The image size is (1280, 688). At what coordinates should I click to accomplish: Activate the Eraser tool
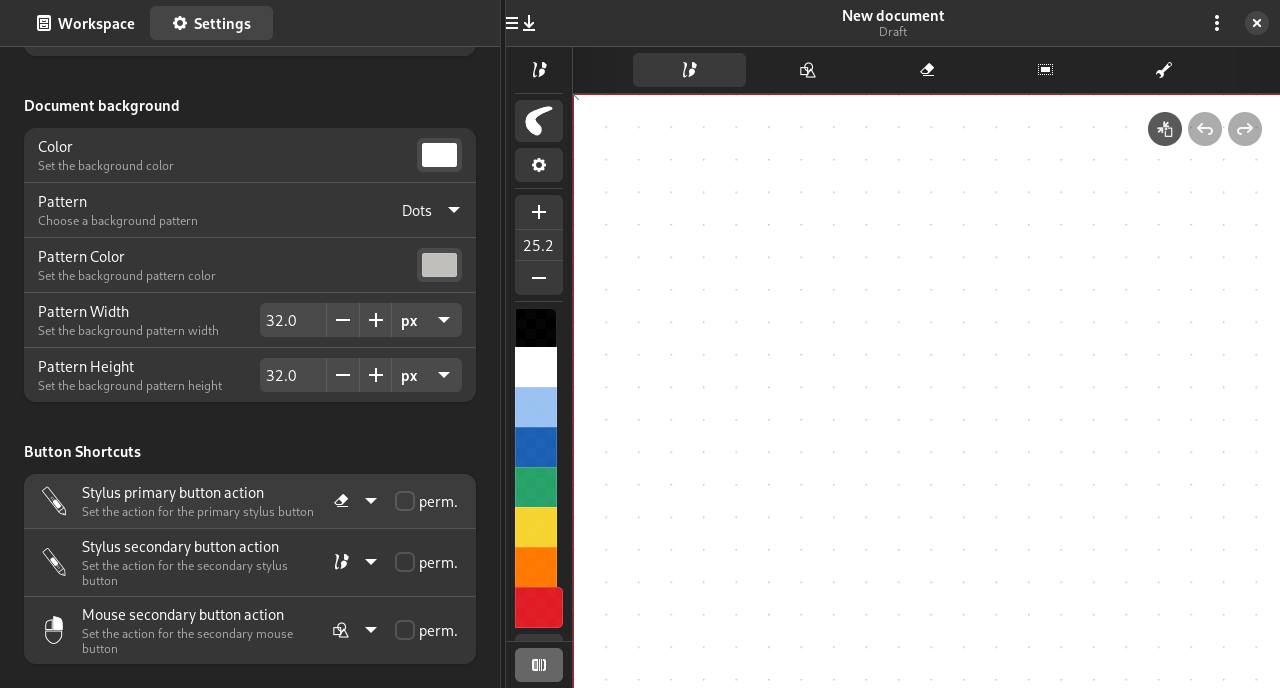pos(925,69)
